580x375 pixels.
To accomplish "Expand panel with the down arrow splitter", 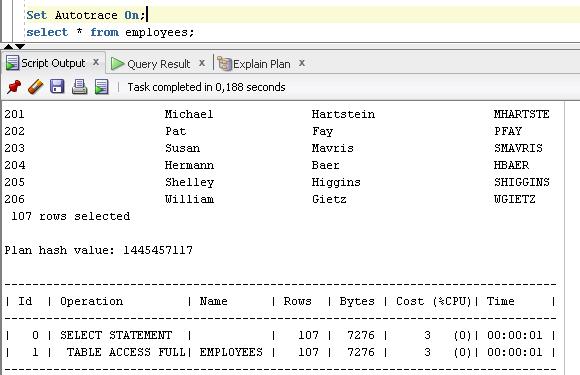I will click(x=20, y=47).
